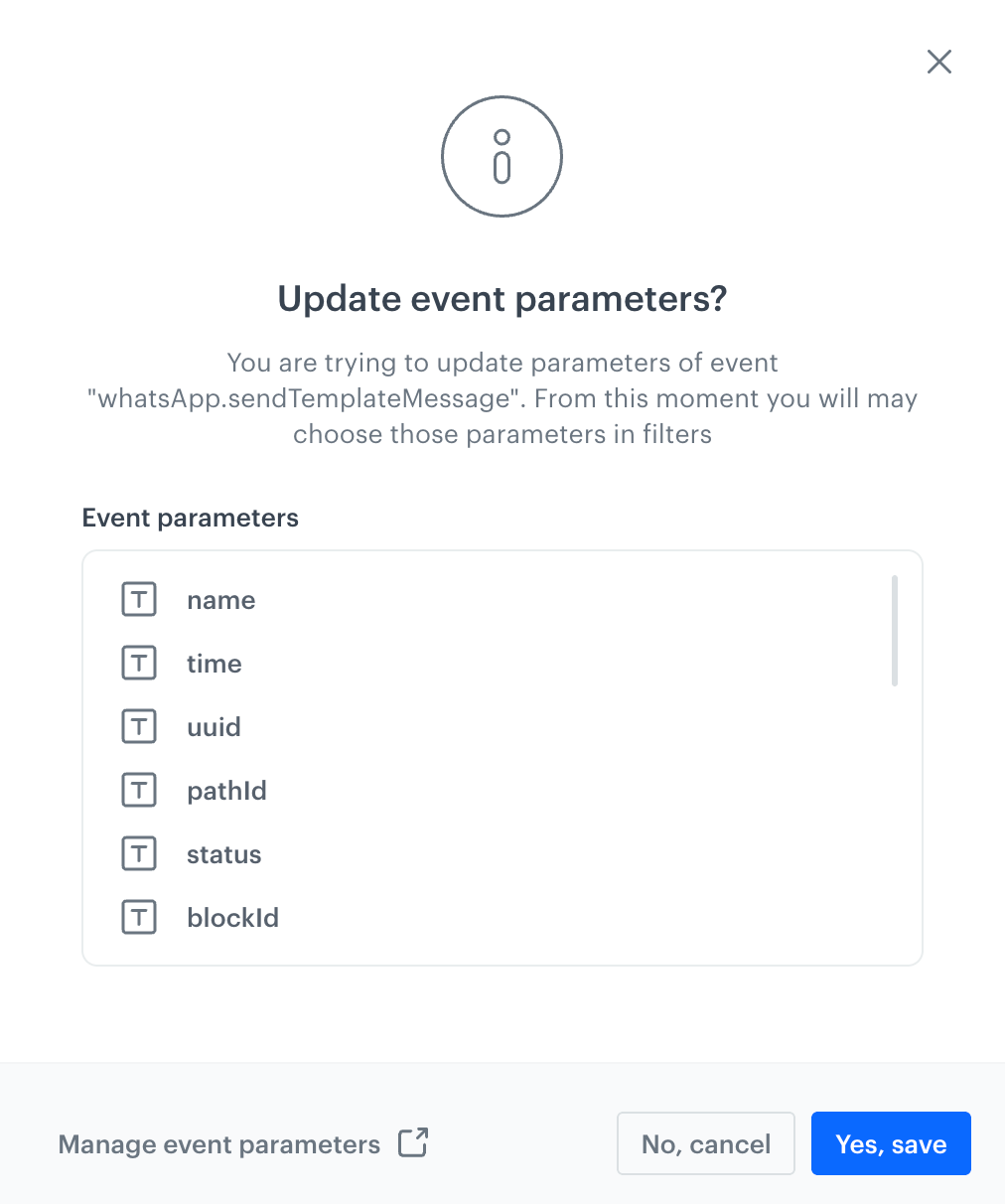The width and height of the screenshot is (1005, 1204).
Task: Click the type icon beside the name parameter
Action: (138, 599)
